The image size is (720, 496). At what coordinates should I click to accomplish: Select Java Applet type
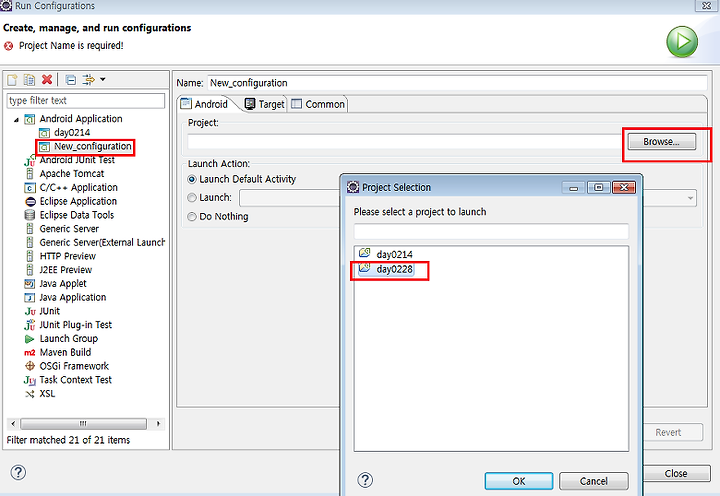click(63, 284)
